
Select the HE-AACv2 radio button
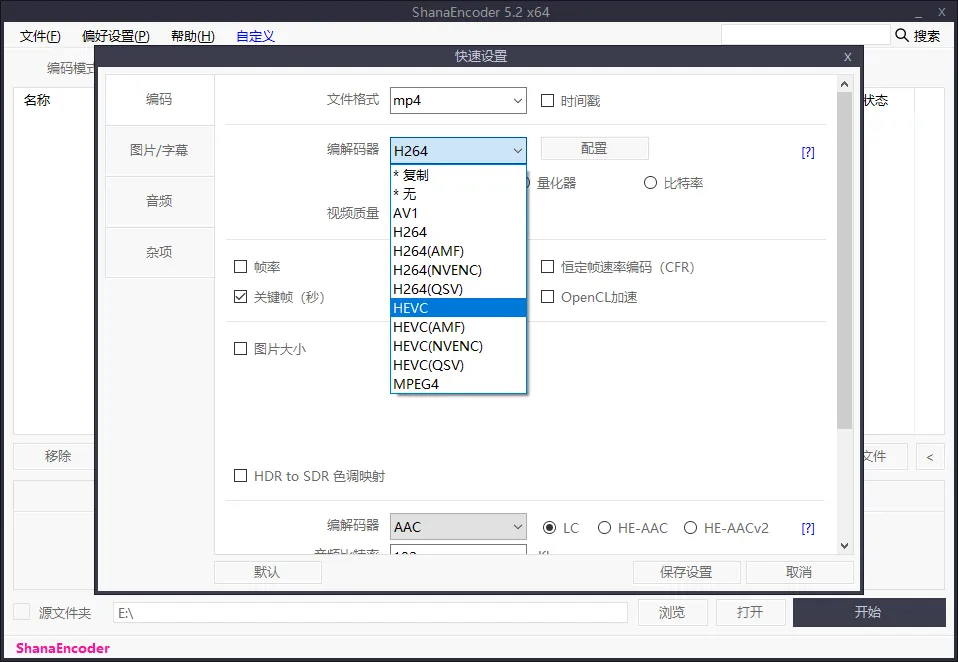691,527
